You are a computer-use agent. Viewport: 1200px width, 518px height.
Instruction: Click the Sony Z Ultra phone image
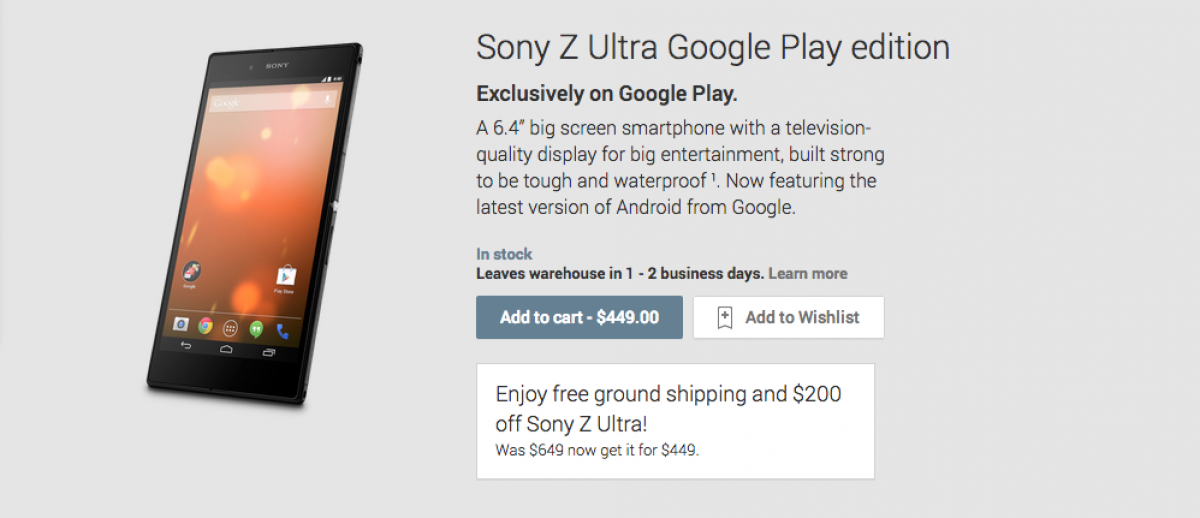click(x=255, y=220)
